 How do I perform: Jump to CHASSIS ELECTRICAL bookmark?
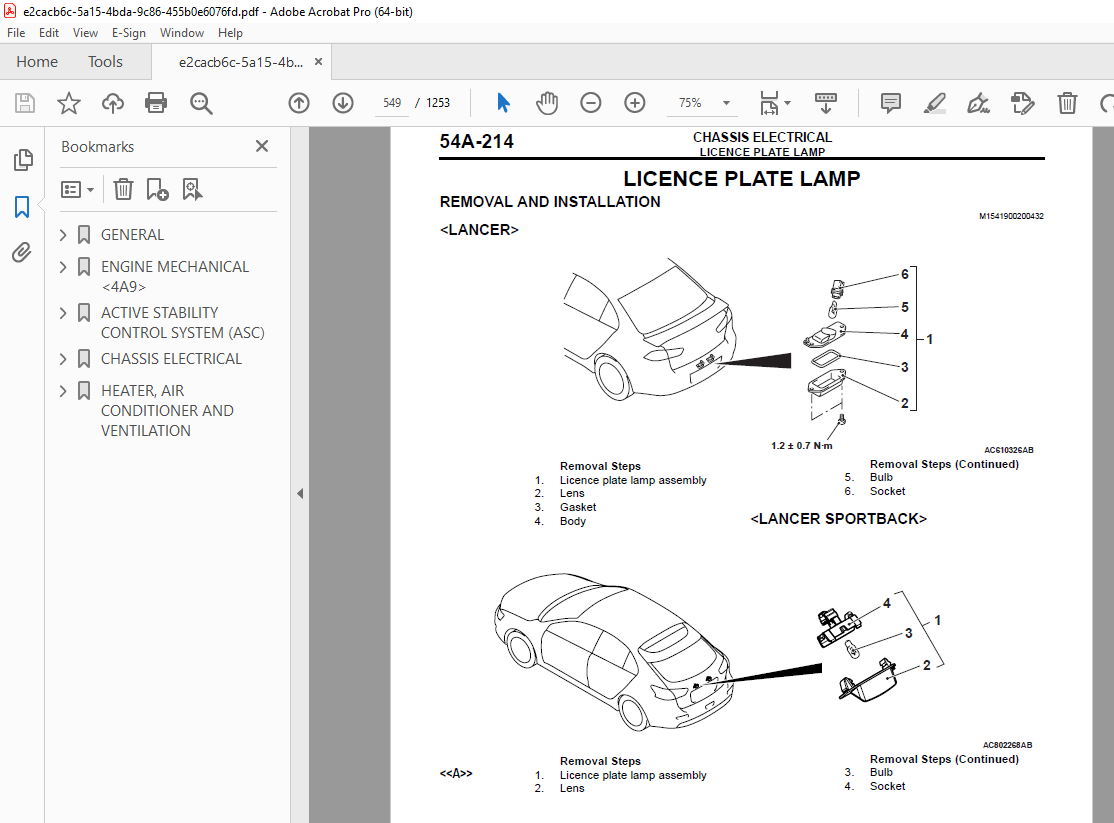pos(171,359)
